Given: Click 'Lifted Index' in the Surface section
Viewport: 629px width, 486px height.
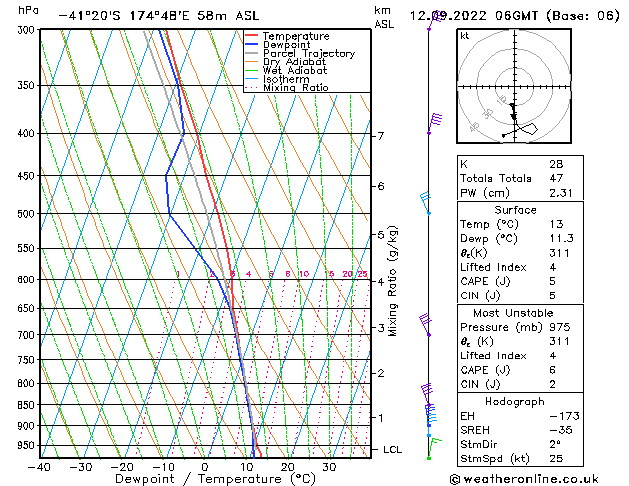Looking at the screenshot, I should point(493,267).
